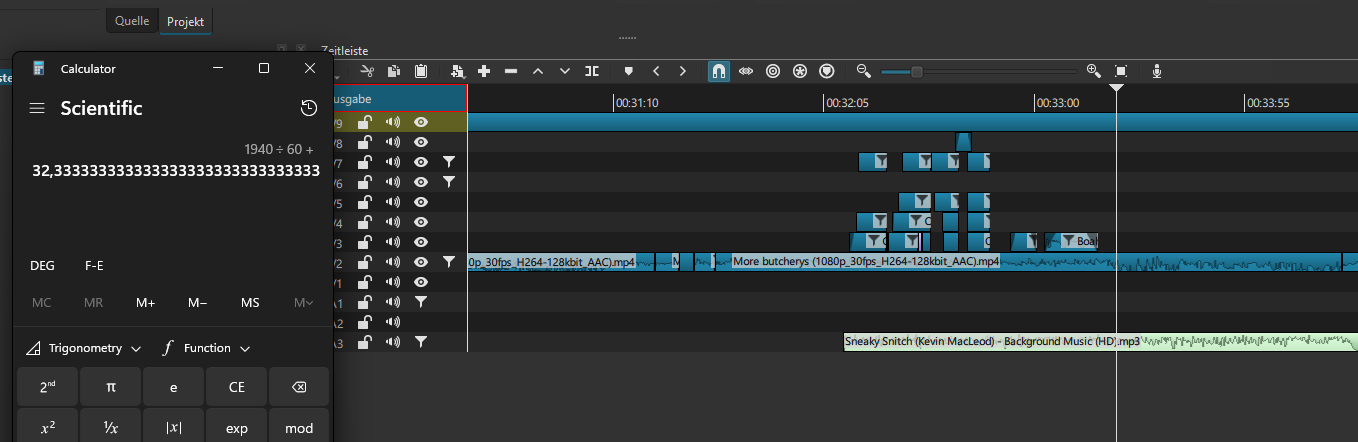Toggle the Ripple trim and drop button
Screen dimensions: 1358x442
(x=773, y=71)
